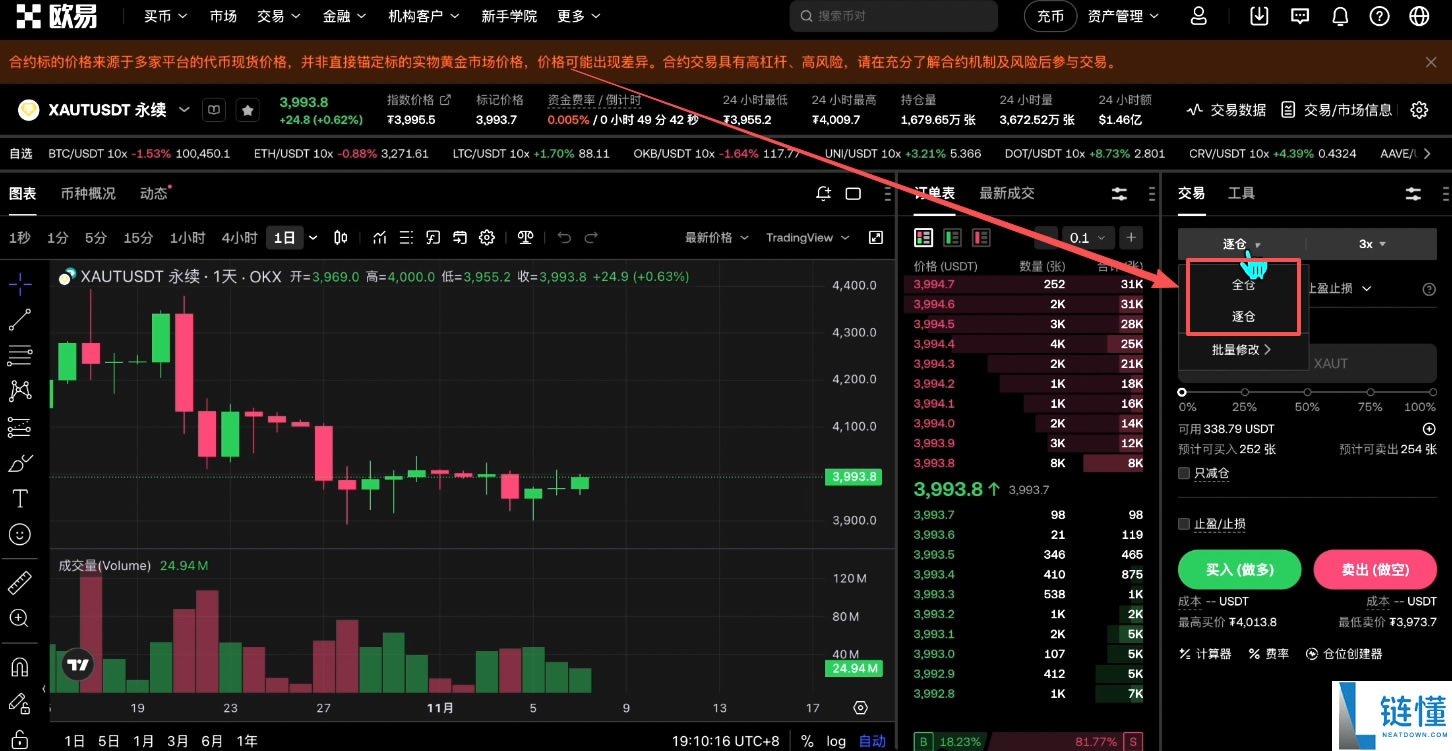Undo the last chart action
The height and width of the screenshot is (751, 1452).
tap(564, 237)
